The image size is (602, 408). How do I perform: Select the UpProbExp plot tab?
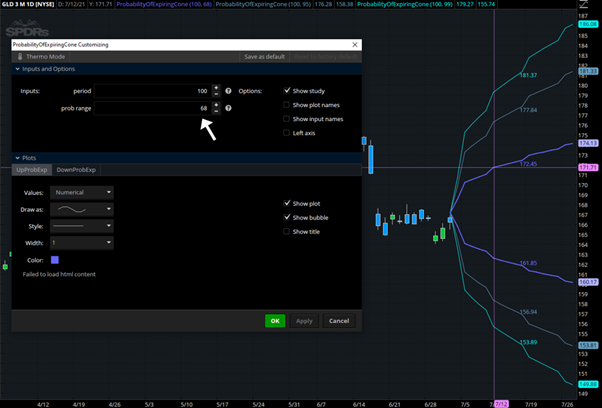pyautogui.click(x=32, y=170)
